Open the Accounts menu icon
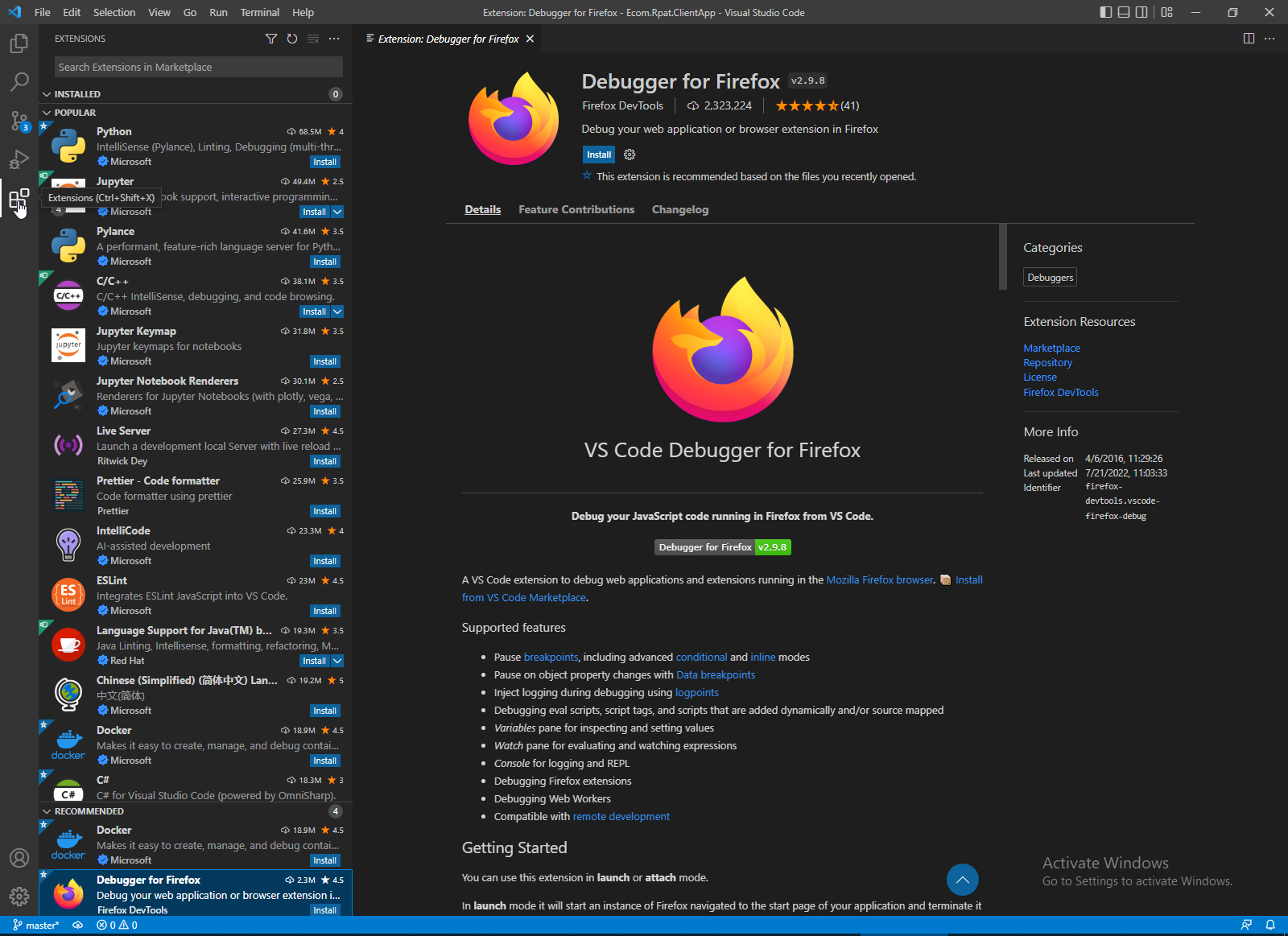This screenshot has height=936, width=1288. tap(19, 858)
